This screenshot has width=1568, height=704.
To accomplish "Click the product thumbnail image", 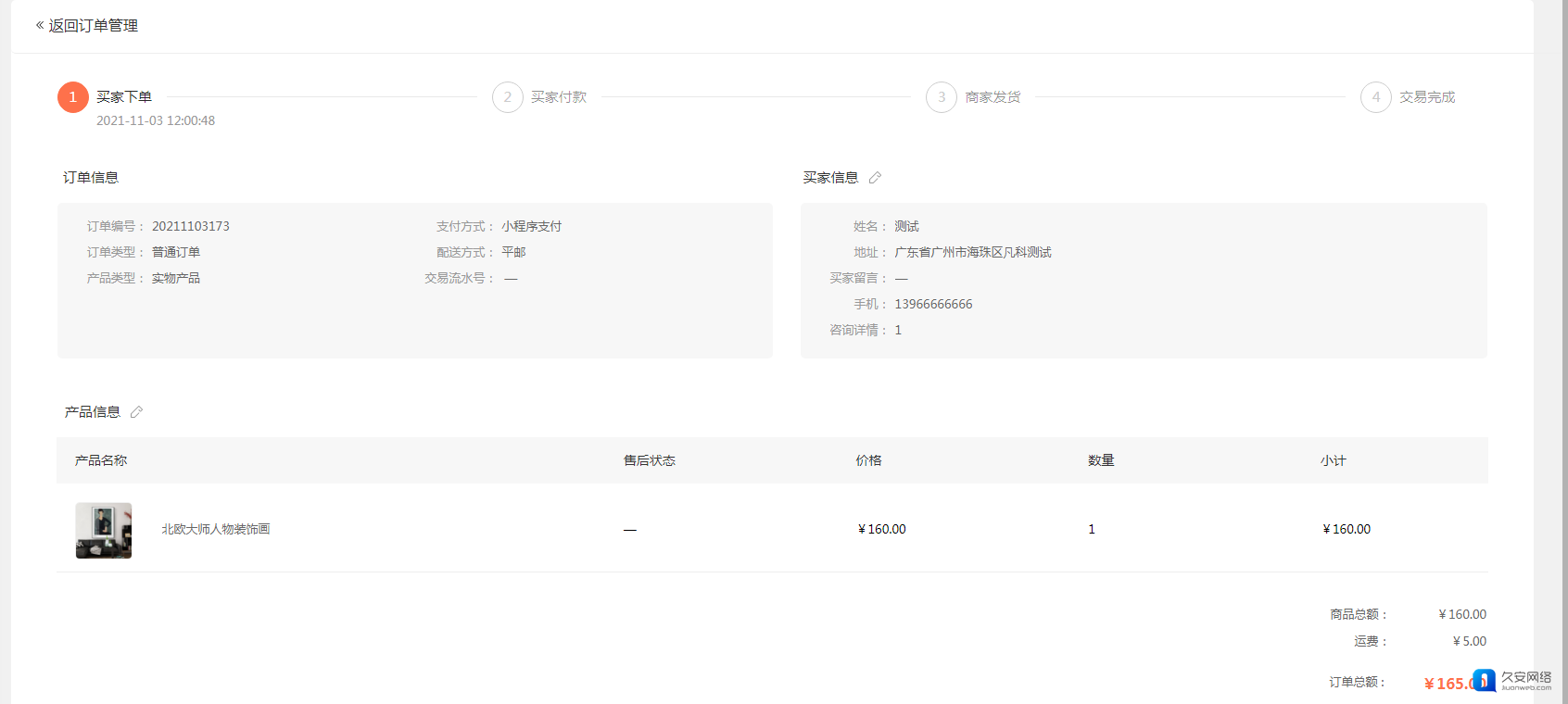I will tap(104, 531).
